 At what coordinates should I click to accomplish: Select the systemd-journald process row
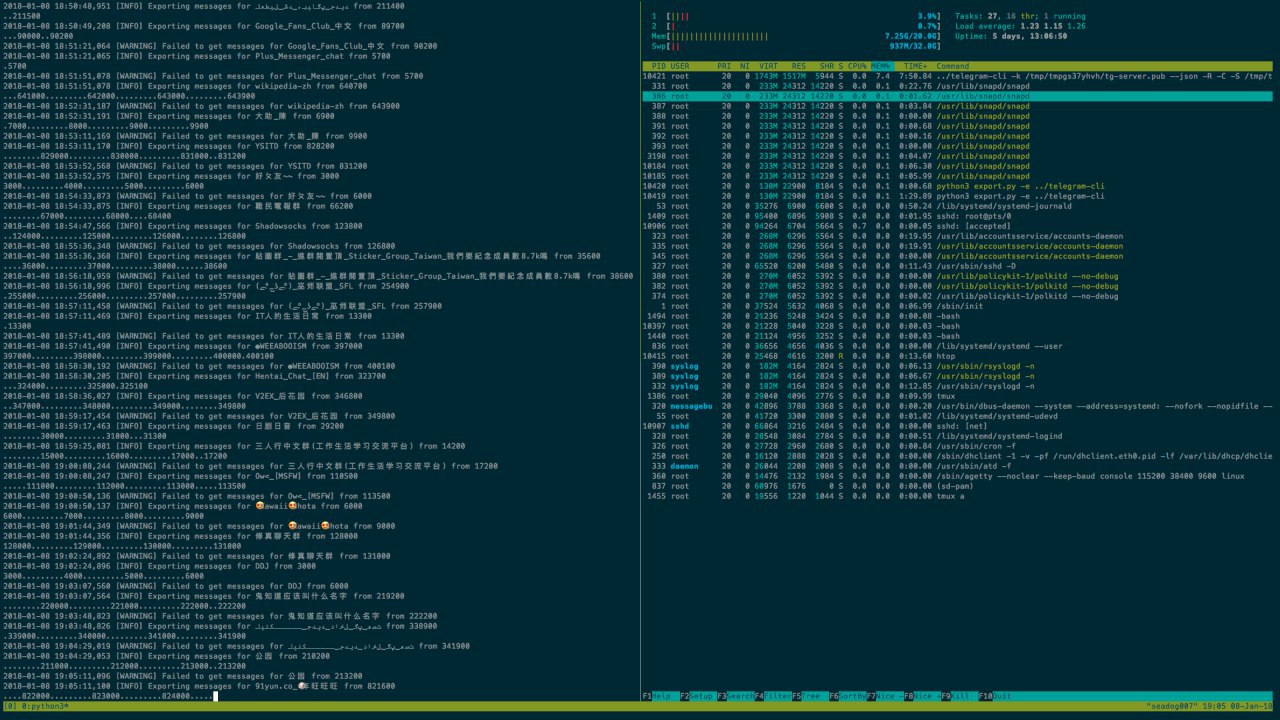pos(958,206)
